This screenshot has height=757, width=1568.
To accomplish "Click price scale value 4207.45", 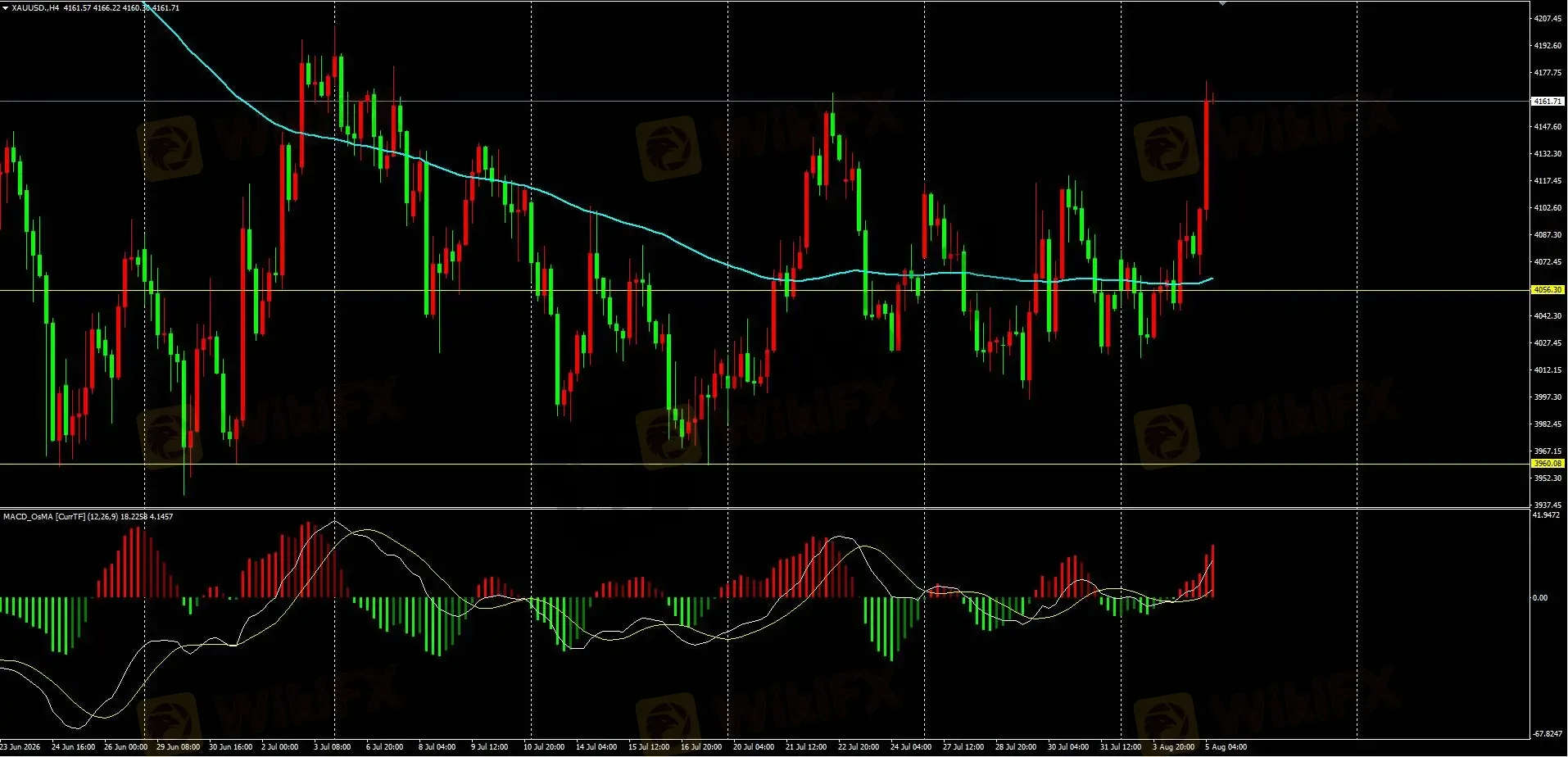I will (x=1548, y=18).
